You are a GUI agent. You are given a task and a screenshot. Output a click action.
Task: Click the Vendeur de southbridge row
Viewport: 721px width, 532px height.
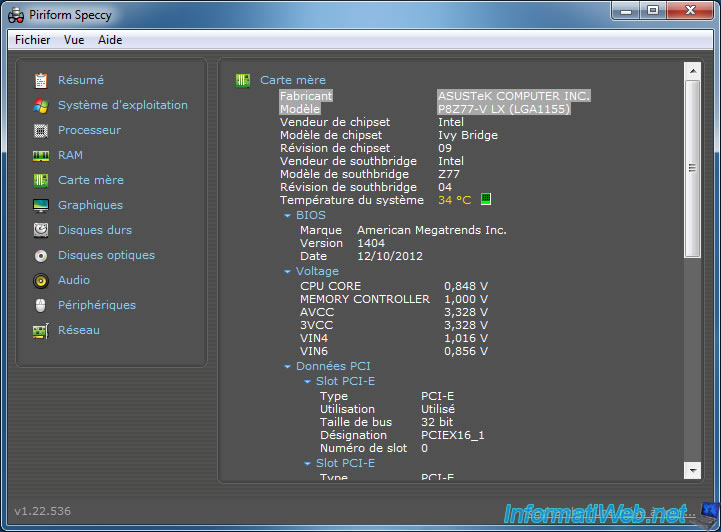[x=372, y=161]
